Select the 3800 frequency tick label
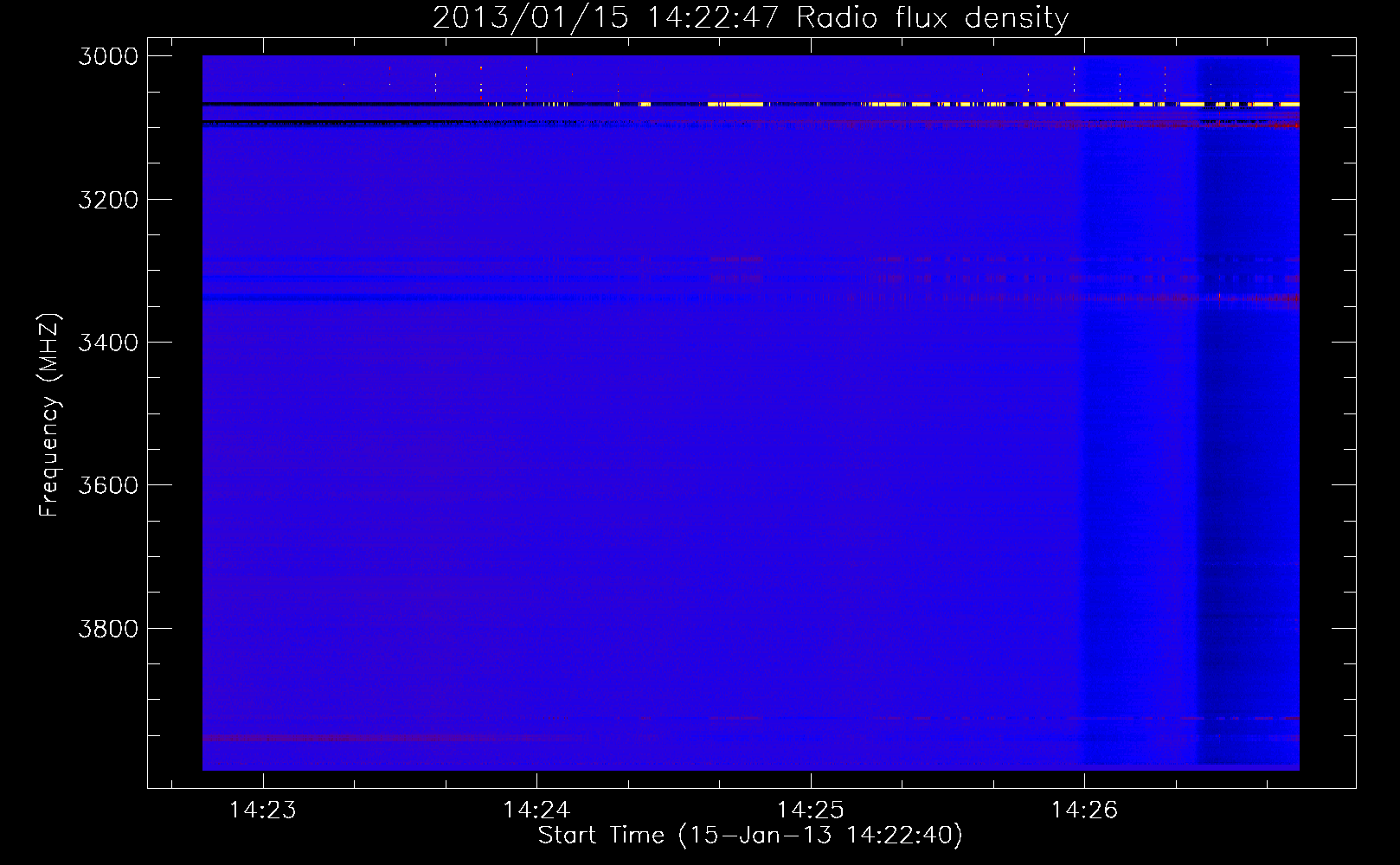 coord(108,629)
